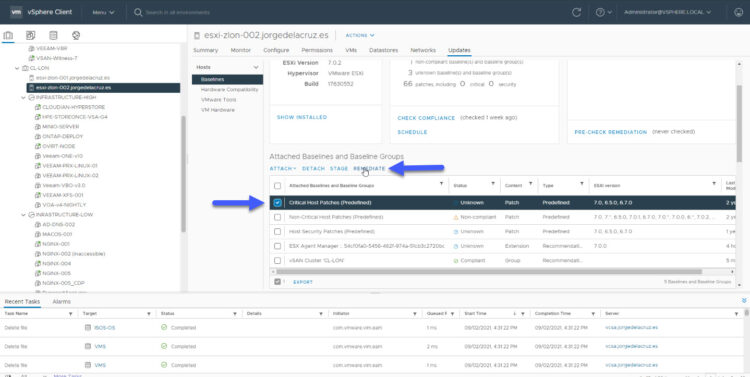Open the help question-mark menu
This screenshot has height=377, width=750.
click(x=603, y=12)
